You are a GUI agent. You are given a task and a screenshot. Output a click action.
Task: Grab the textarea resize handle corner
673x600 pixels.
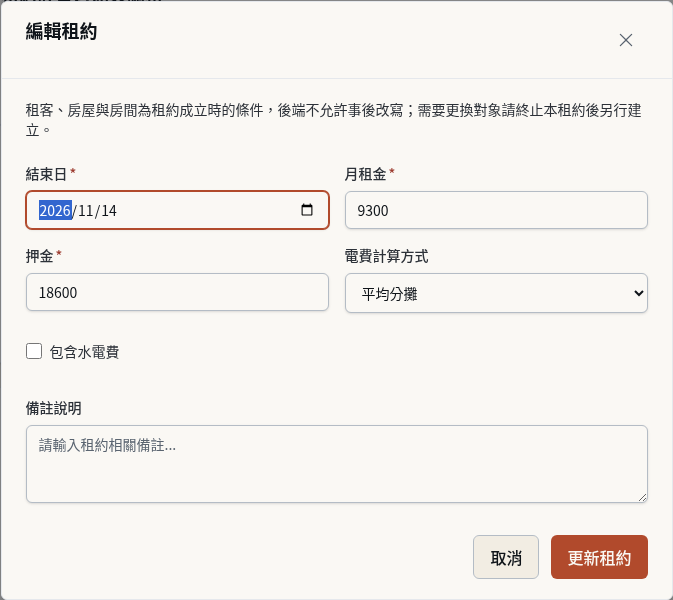[x=642, y=497]
